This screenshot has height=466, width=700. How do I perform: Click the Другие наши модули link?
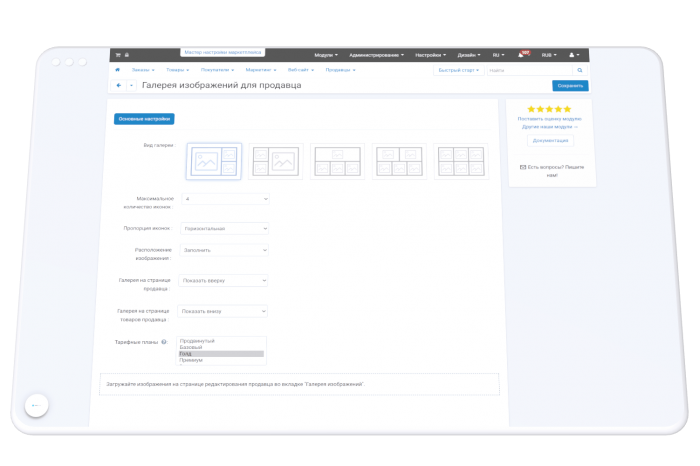coord(550,127)
